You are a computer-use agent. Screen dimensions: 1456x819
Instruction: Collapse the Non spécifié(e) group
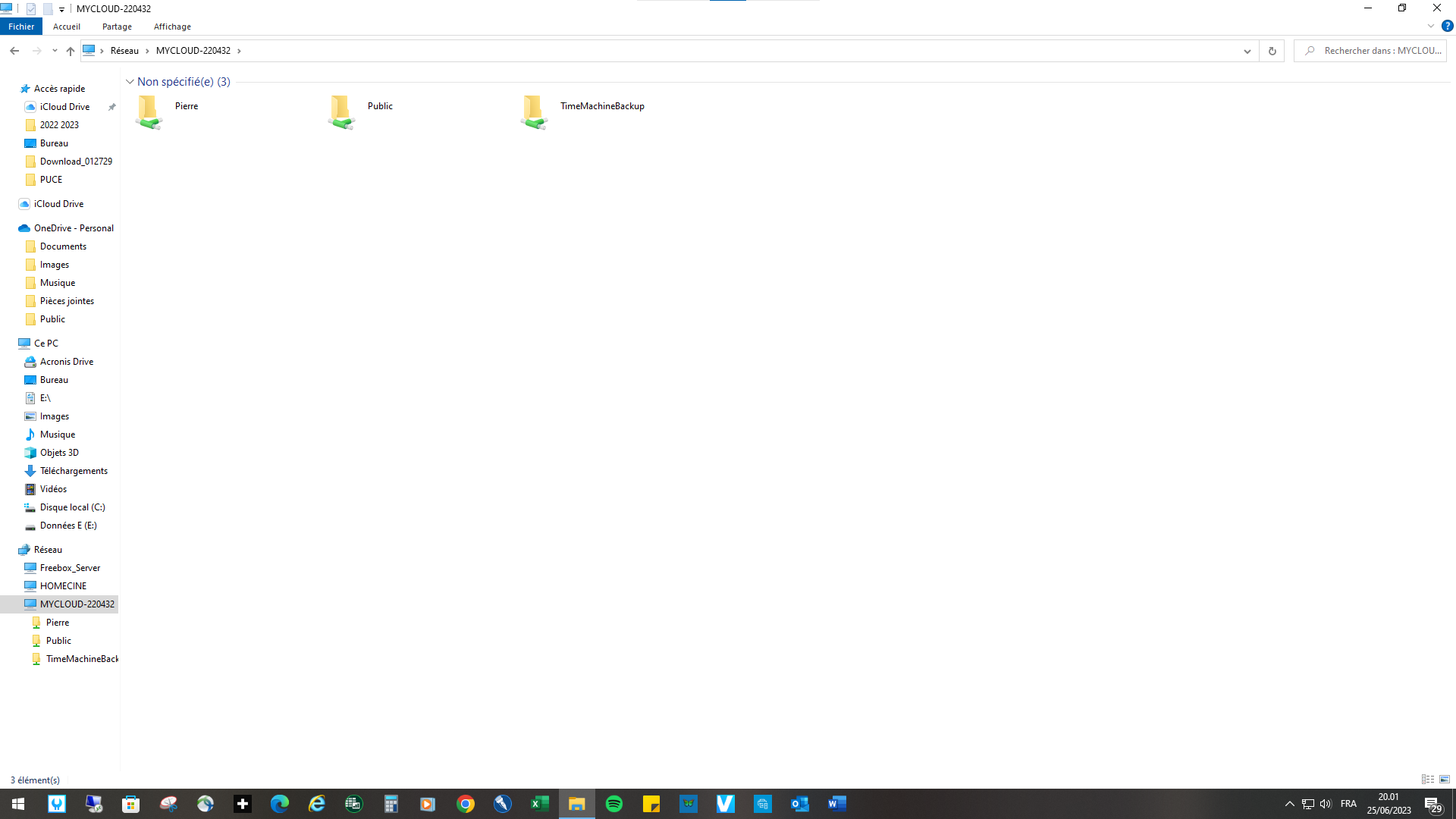(x=130, y=82)
